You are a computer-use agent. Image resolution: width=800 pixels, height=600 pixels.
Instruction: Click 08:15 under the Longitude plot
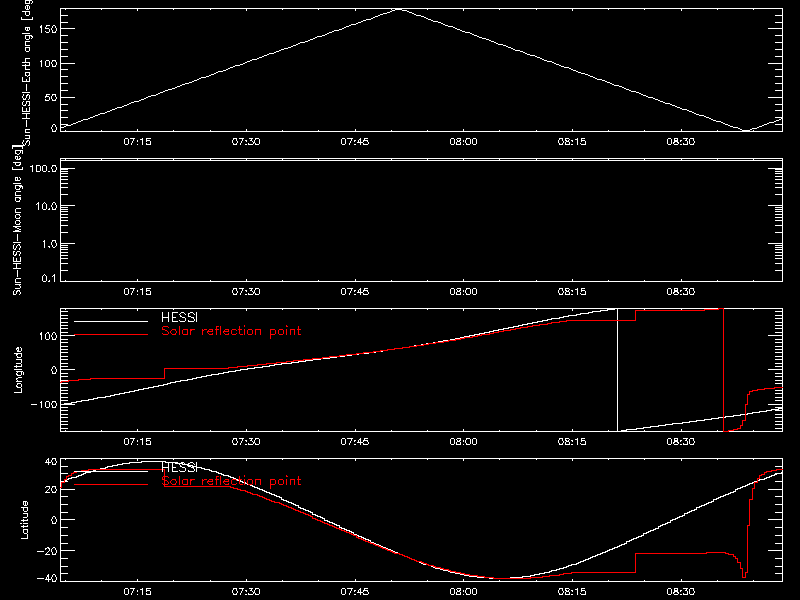(x=572, y=441)
